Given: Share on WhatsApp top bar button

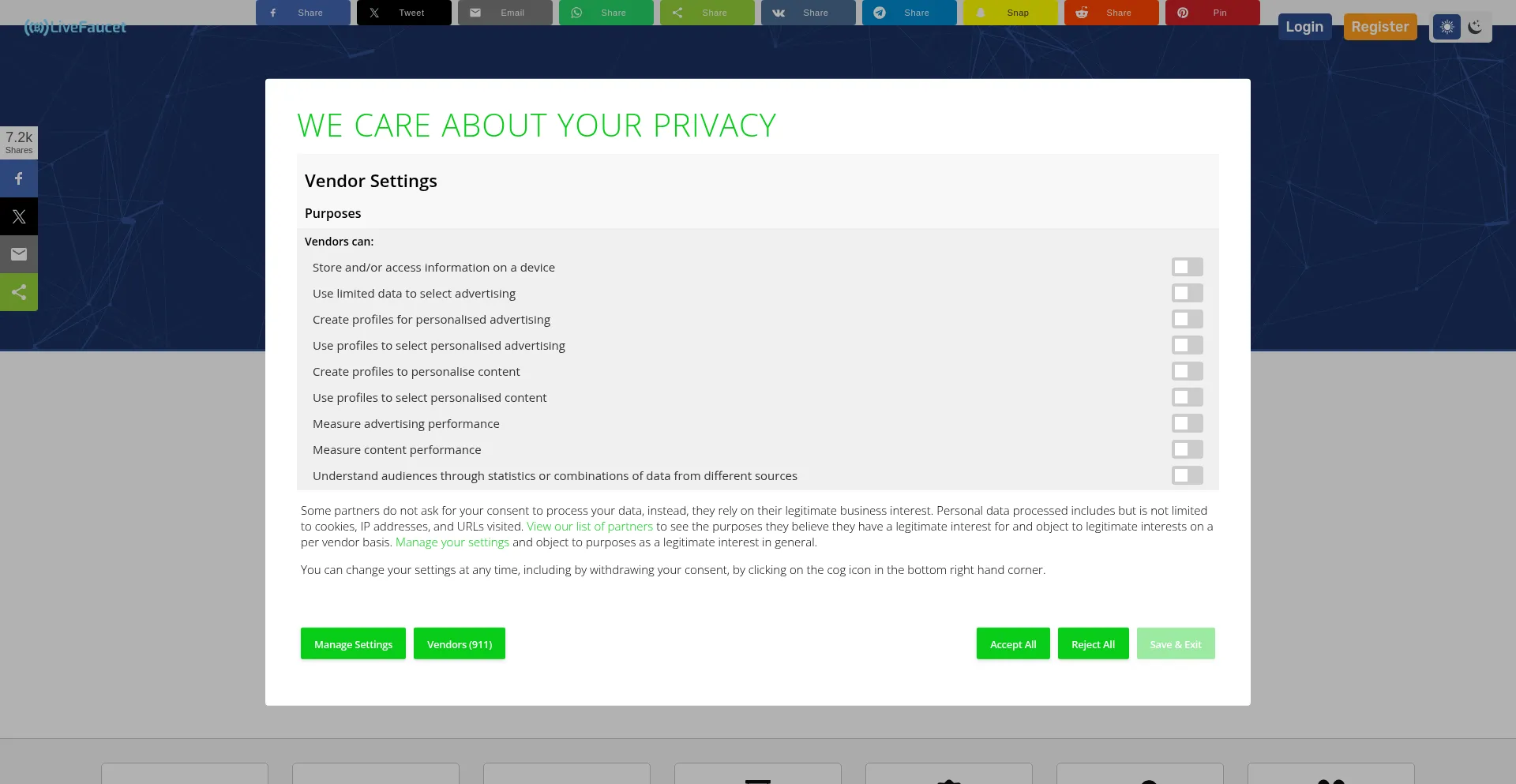Looking at the screenshot, I should point(606,13).
